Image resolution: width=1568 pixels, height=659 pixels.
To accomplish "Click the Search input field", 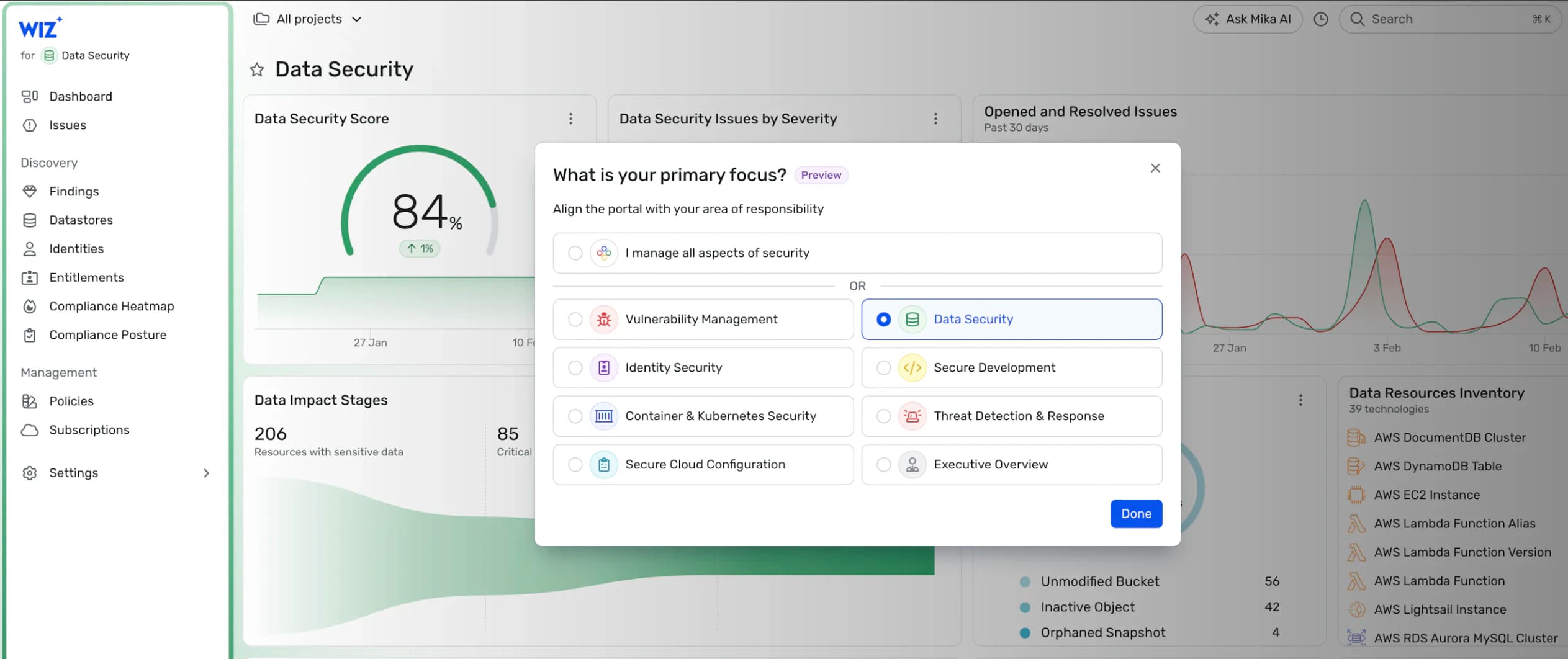I will tap(1449, 19).
